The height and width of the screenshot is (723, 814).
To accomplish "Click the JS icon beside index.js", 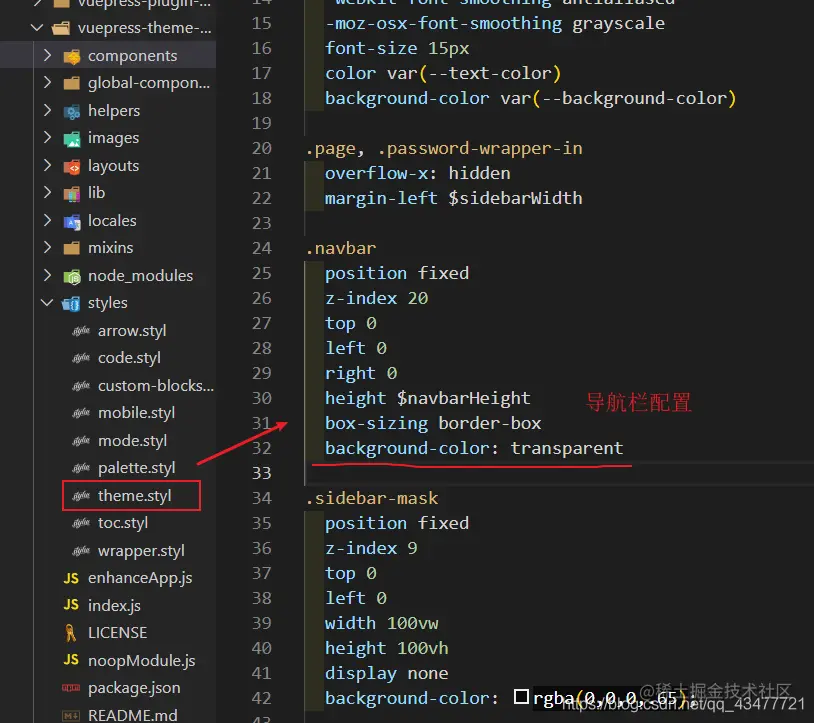I will (x=71, y=605).
